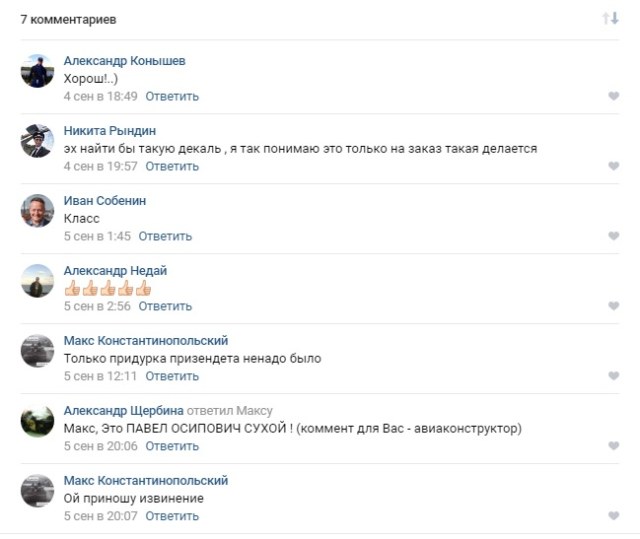Toggle comment sort order arrows
Screen dimensions: 640x539
[x=610, y=19]
